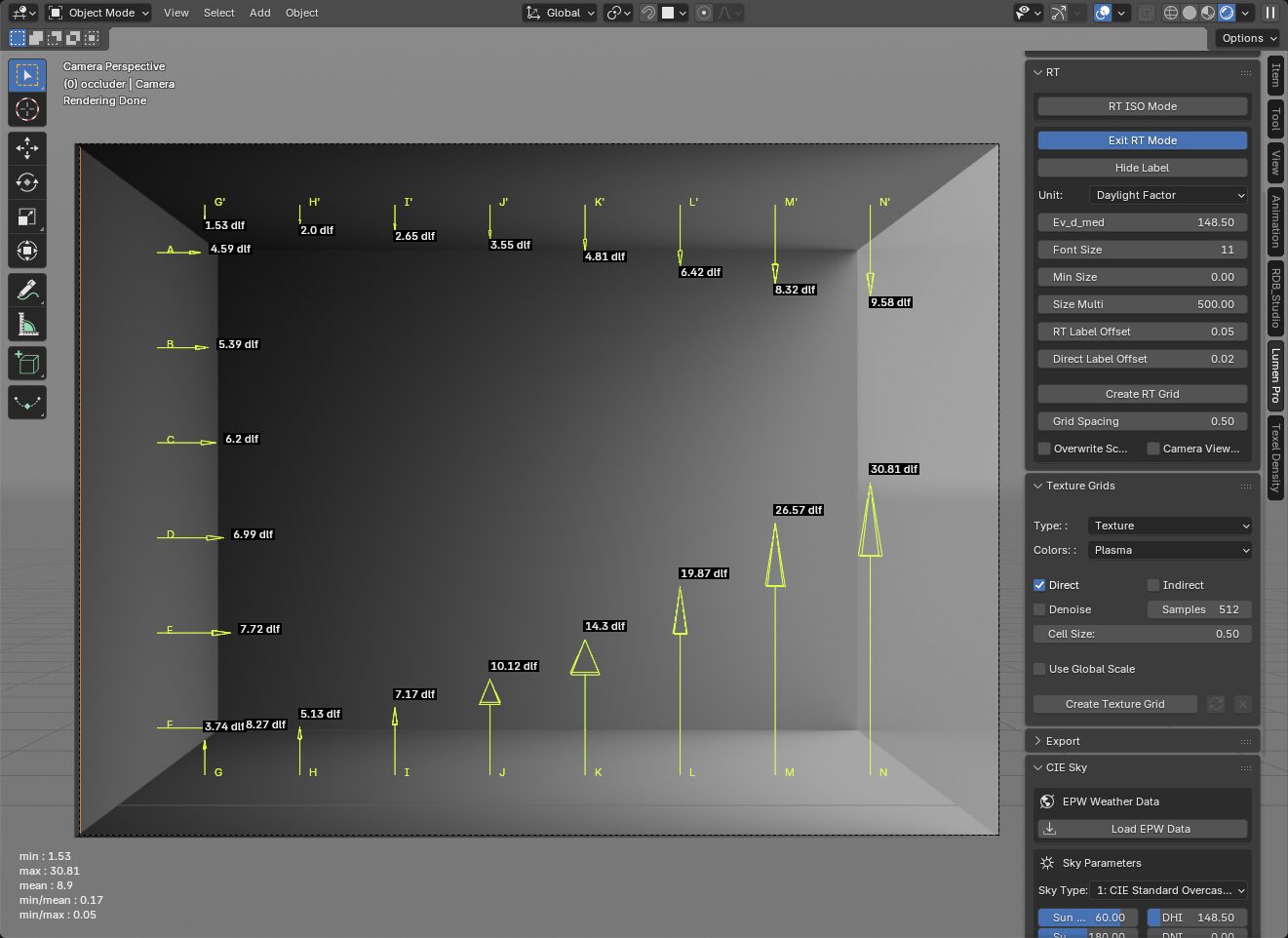Click the Exit RT Mode button
Viewport: 1288px width, 938px height.
click(x=1143, y=140)
